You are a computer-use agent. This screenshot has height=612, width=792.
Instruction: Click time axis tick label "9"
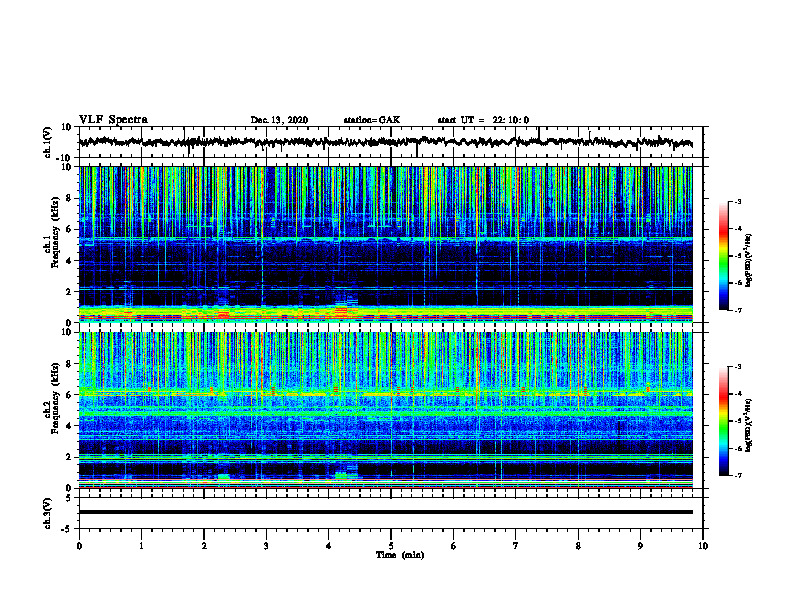pyautogui.click(x=640, y=546)
